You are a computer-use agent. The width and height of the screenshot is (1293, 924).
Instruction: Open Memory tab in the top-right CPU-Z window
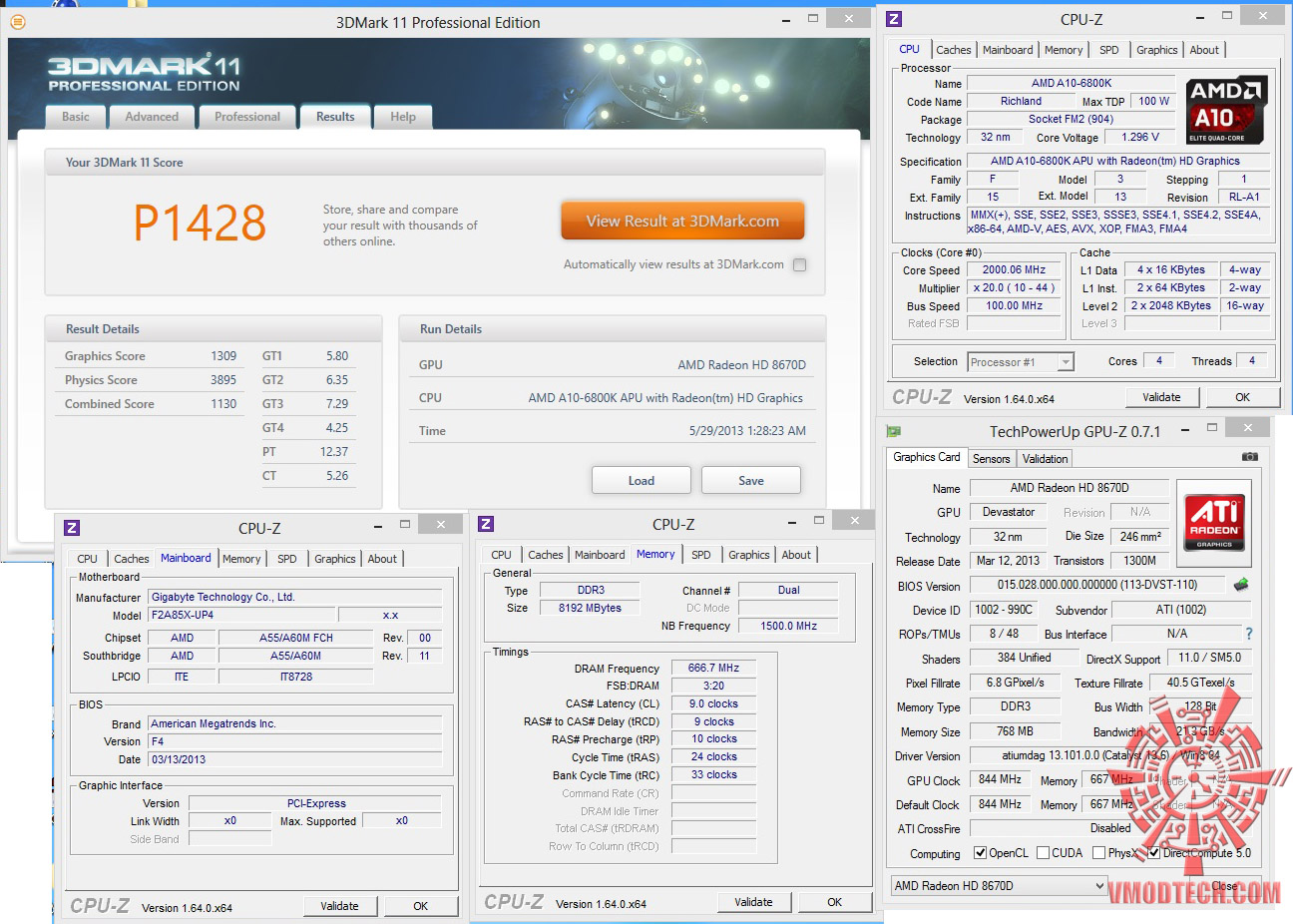[1064, 50]
